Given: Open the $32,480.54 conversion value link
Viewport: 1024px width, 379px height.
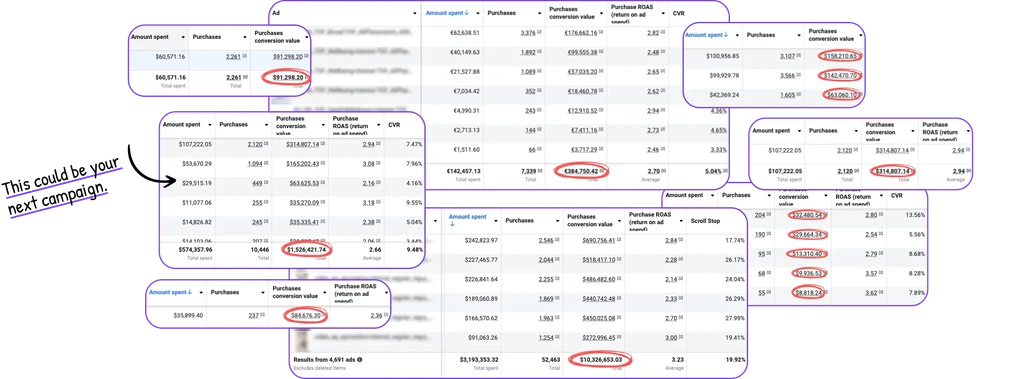Looking at the screenshot, I should point(808,214).
